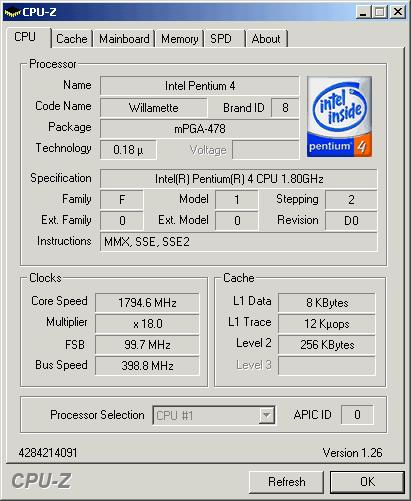The height and width of the screenshot is (501, 411).
Task: Click the Specification field showing 1.80GHz
Action: pos(239,179)
